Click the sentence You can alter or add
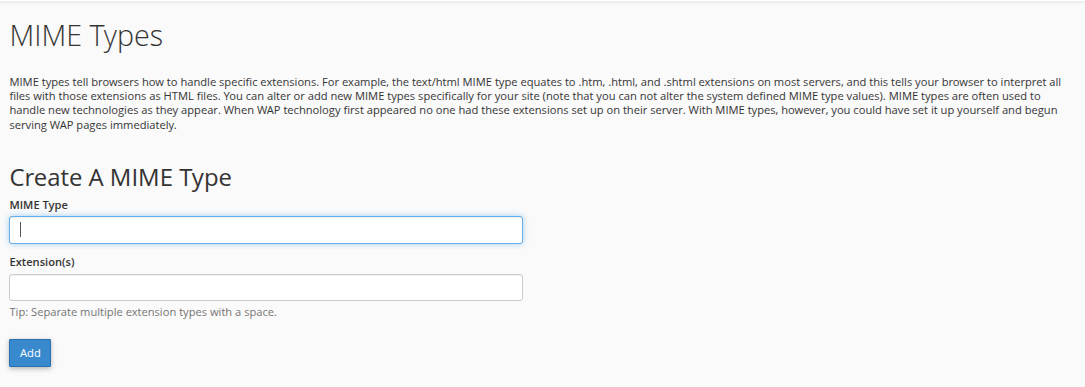 tap(555, 96)
